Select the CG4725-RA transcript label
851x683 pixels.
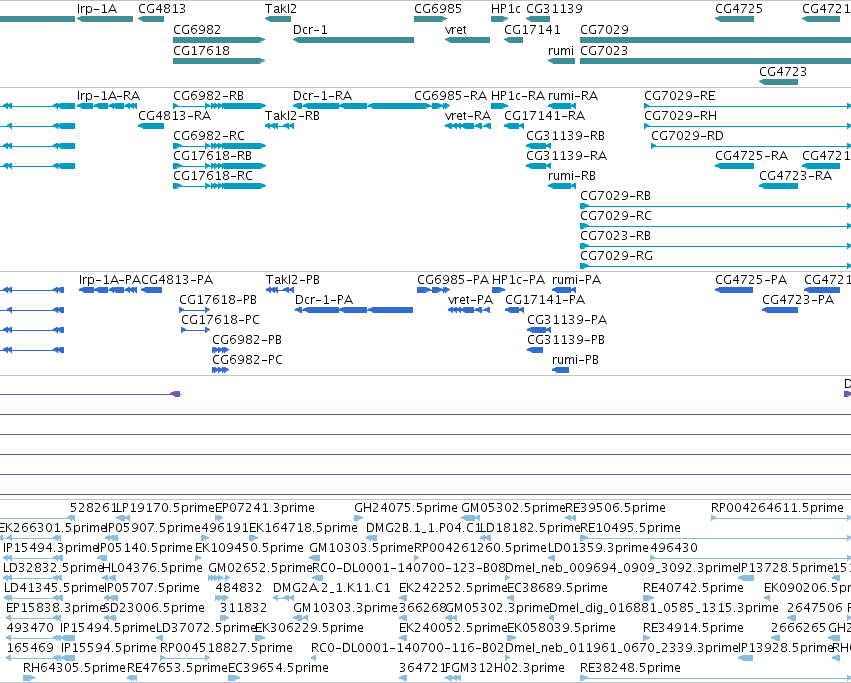tap(751, 156)
